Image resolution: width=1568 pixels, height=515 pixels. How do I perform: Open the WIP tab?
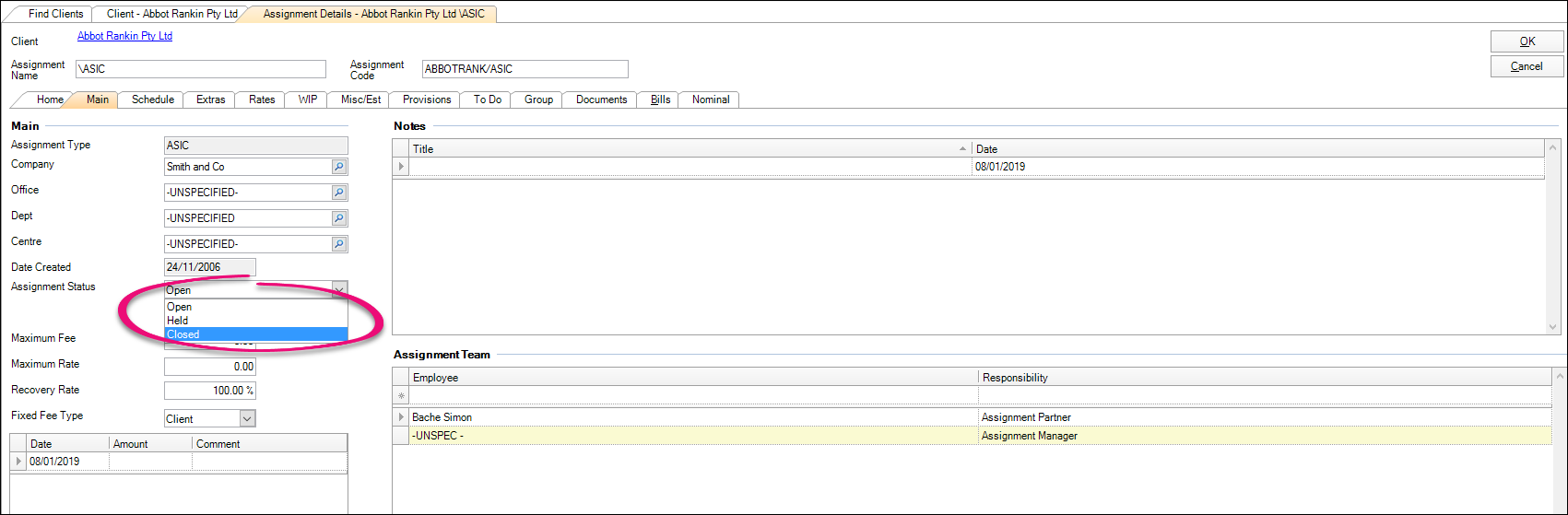(307, 99)
